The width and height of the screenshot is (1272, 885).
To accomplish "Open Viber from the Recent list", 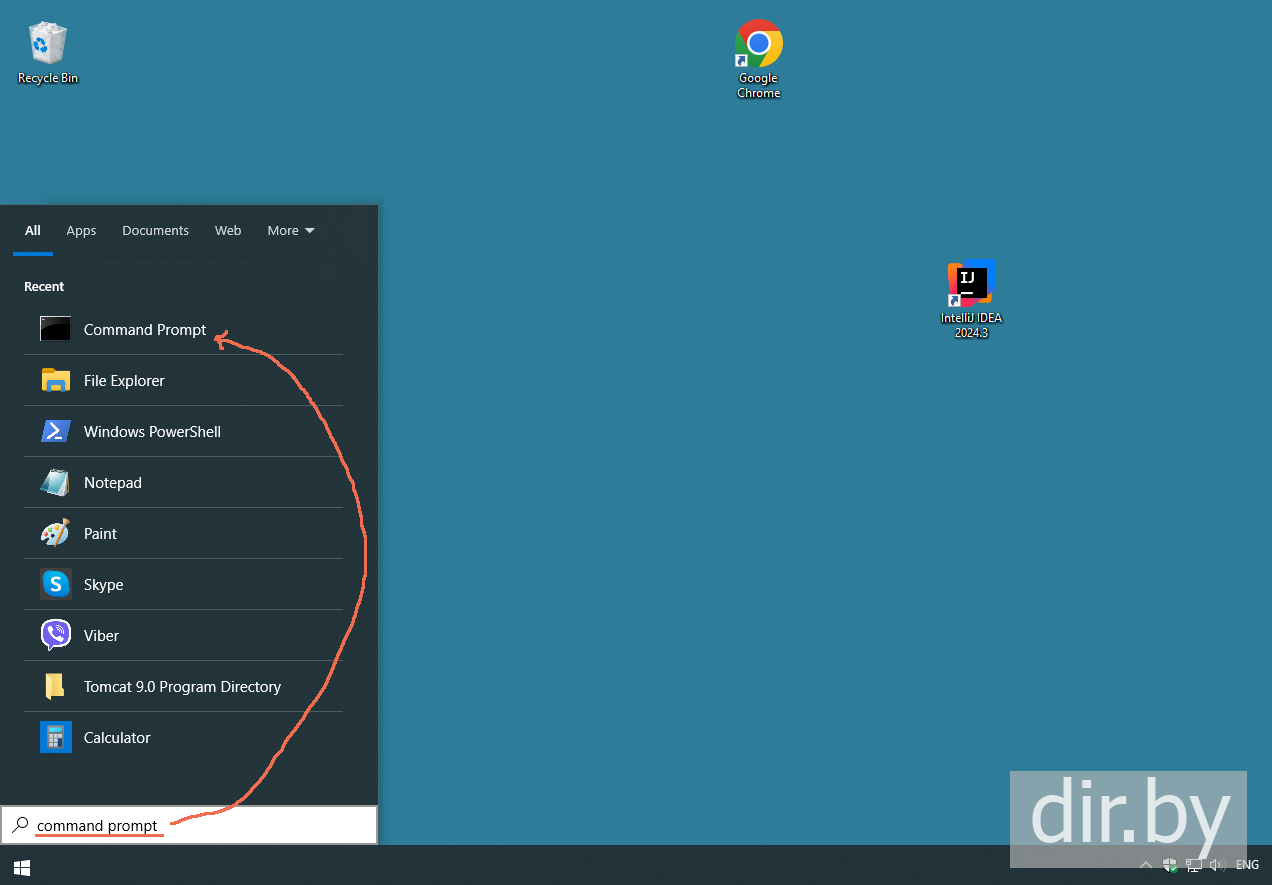I will point(183,635).
